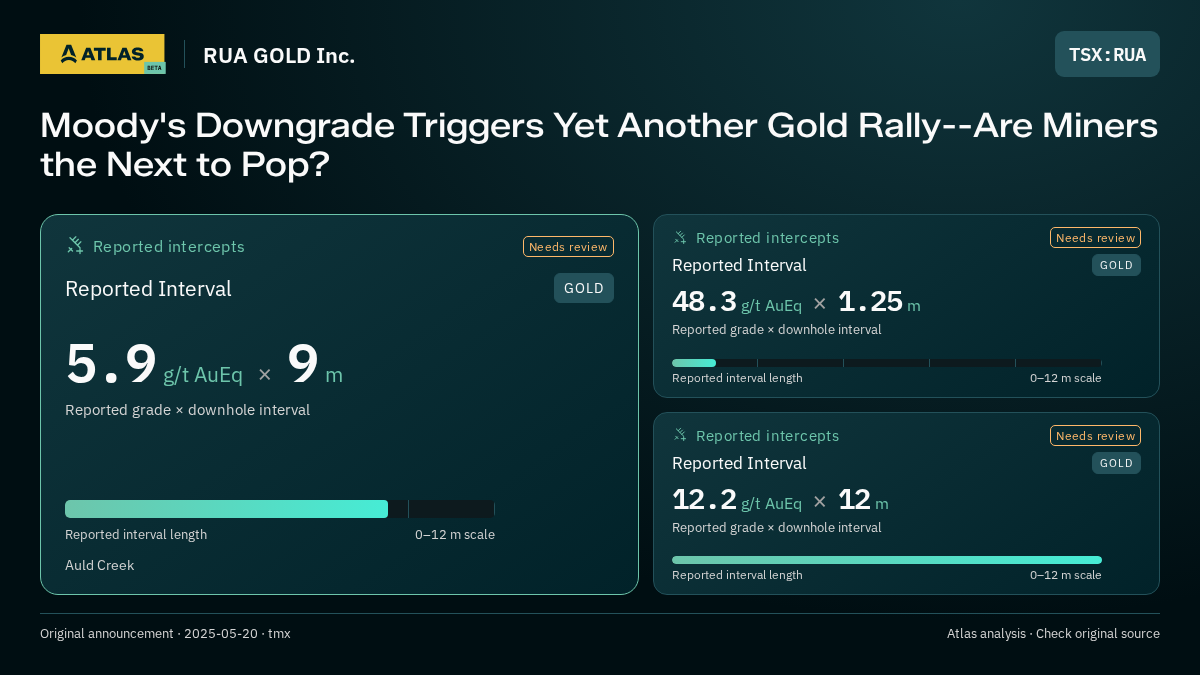Viewport: 1200px width, 675px height.
Task: Click the drill icon in Auld Creek card
Action: 75,246
